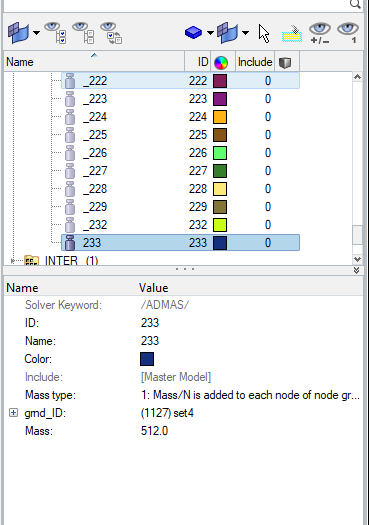
Task: Toggle the isolate-only eye icon
Action: (348, 33)
